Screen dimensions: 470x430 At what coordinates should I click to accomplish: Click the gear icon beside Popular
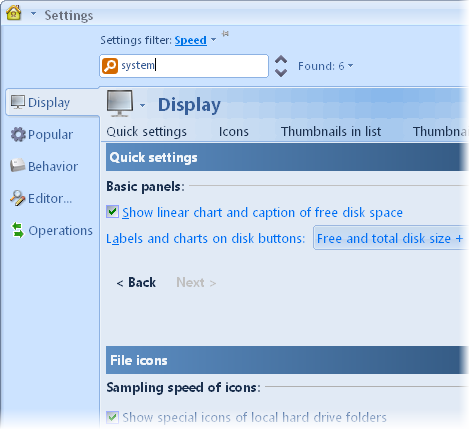pyautogui.click(x=18, y=134)
